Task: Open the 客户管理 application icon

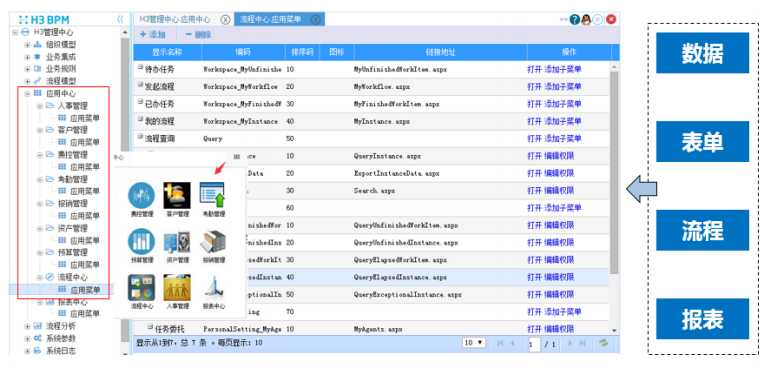Action: pyautogui.click(x=177, y=196)
